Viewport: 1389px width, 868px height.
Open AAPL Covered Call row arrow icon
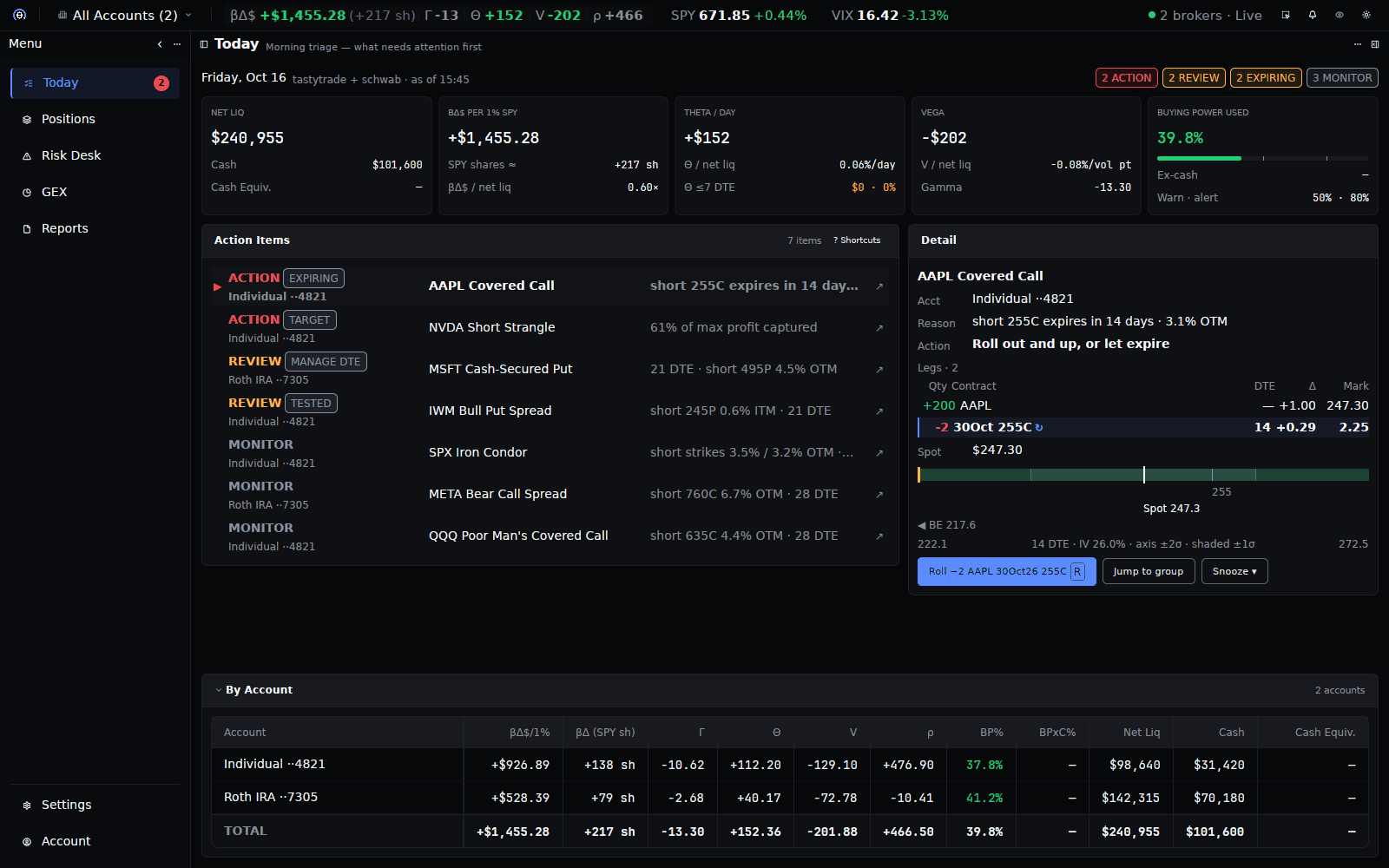[x=879, y=286]
